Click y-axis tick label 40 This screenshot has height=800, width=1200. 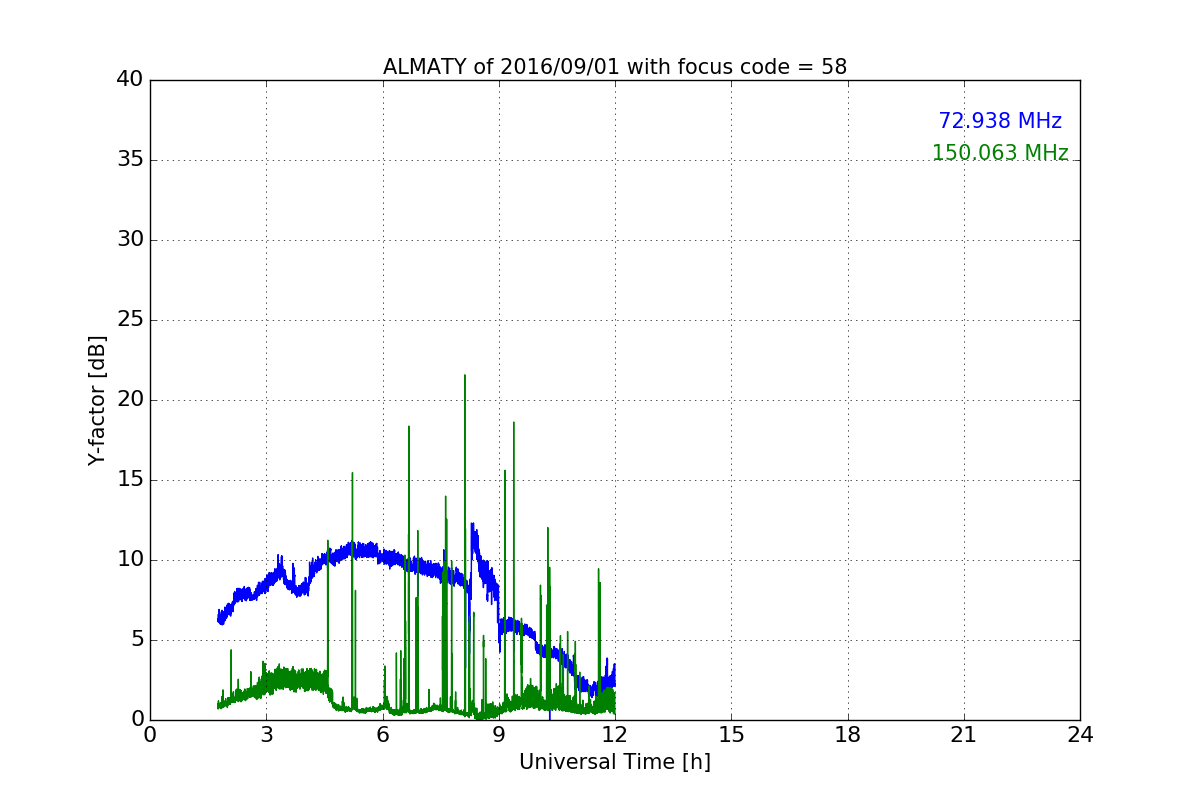[129, 80]
